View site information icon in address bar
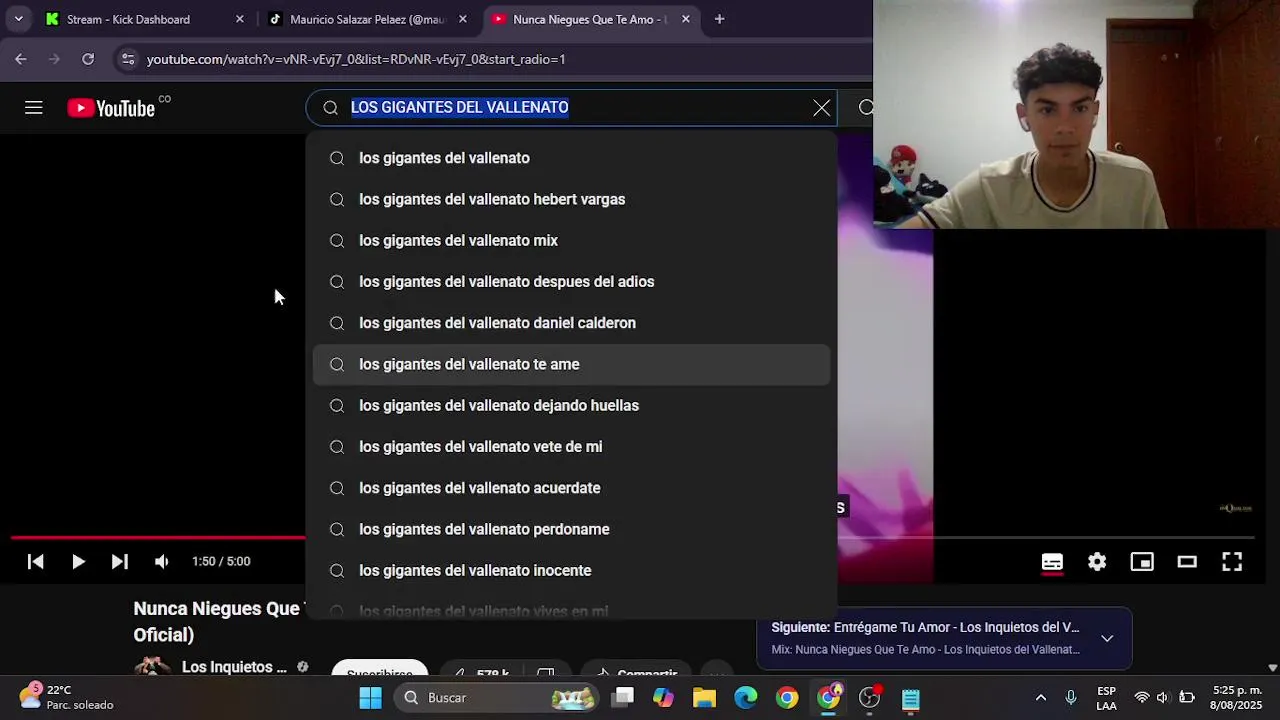The width and height of the screenshot is (1280, 720). coord(128,59)
